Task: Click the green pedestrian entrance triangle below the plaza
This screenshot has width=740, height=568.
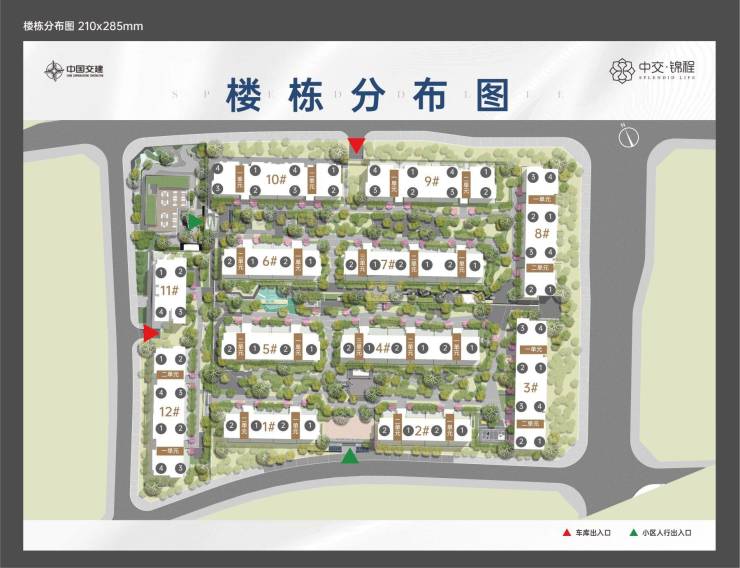Action: 349,457
